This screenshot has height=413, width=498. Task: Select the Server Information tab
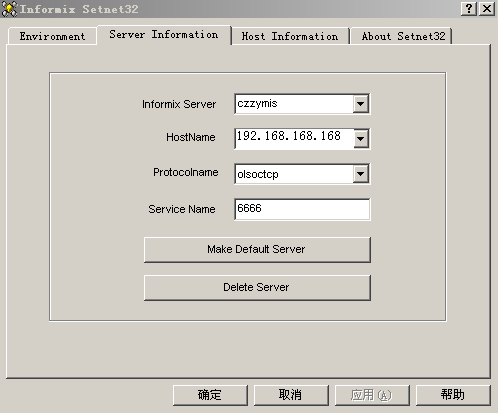click(164, 35)
